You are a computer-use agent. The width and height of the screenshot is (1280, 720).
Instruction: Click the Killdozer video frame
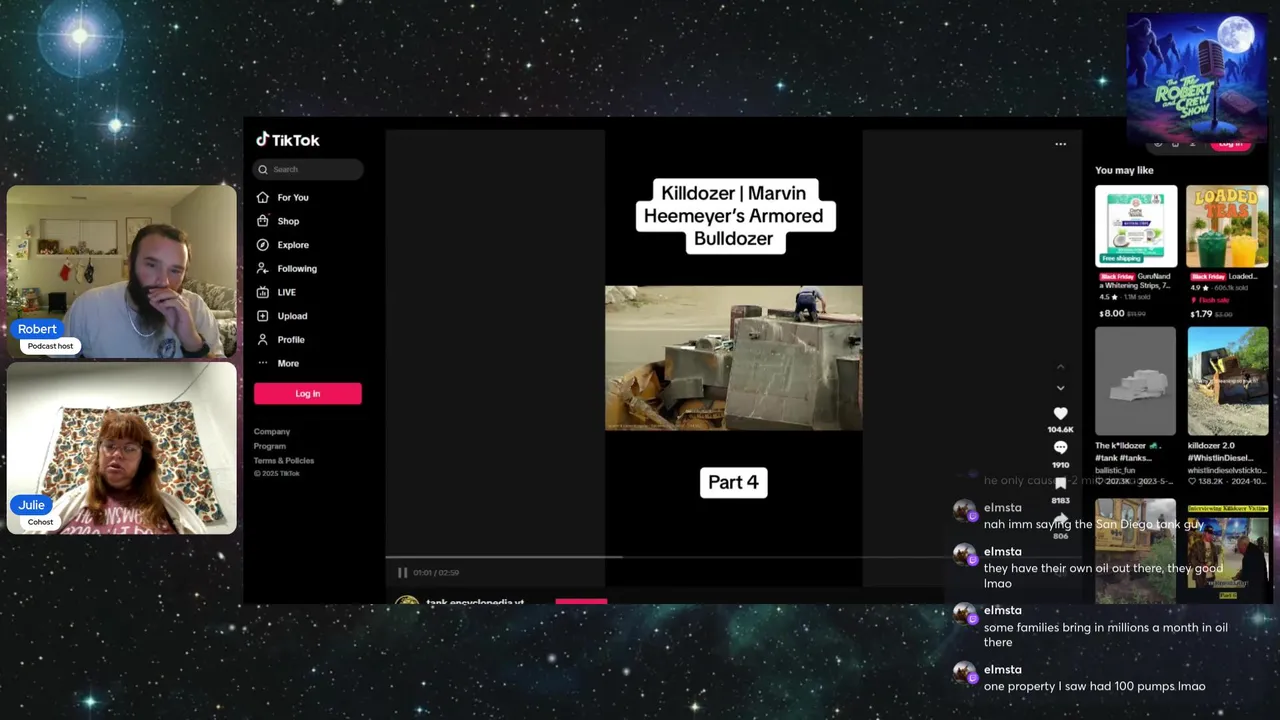[x=733, y=358]
